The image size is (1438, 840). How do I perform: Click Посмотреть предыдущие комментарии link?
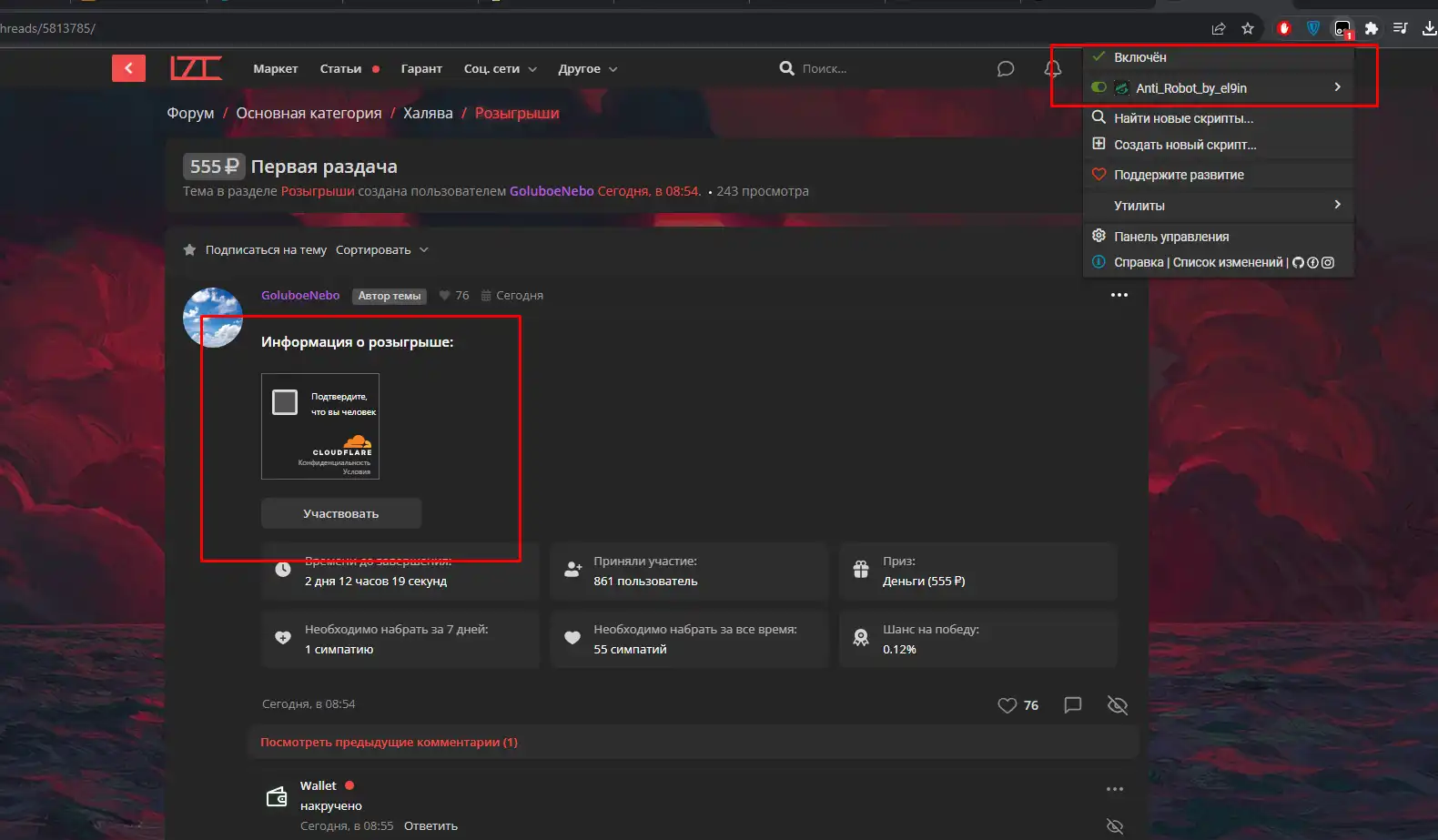[x=389, y=743]
